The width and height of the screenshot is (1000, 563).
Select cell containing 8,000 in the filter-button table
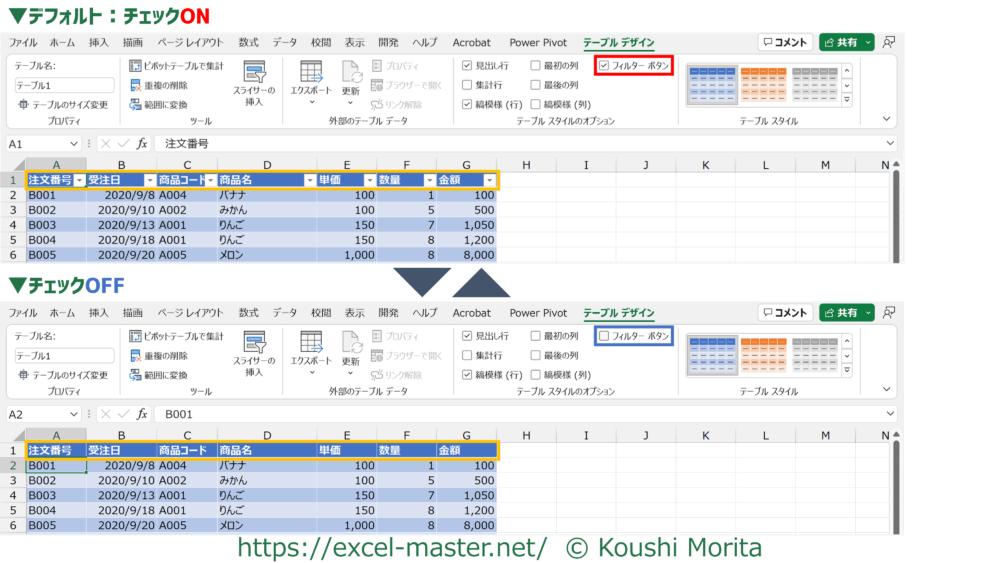[x=466, y=255]
